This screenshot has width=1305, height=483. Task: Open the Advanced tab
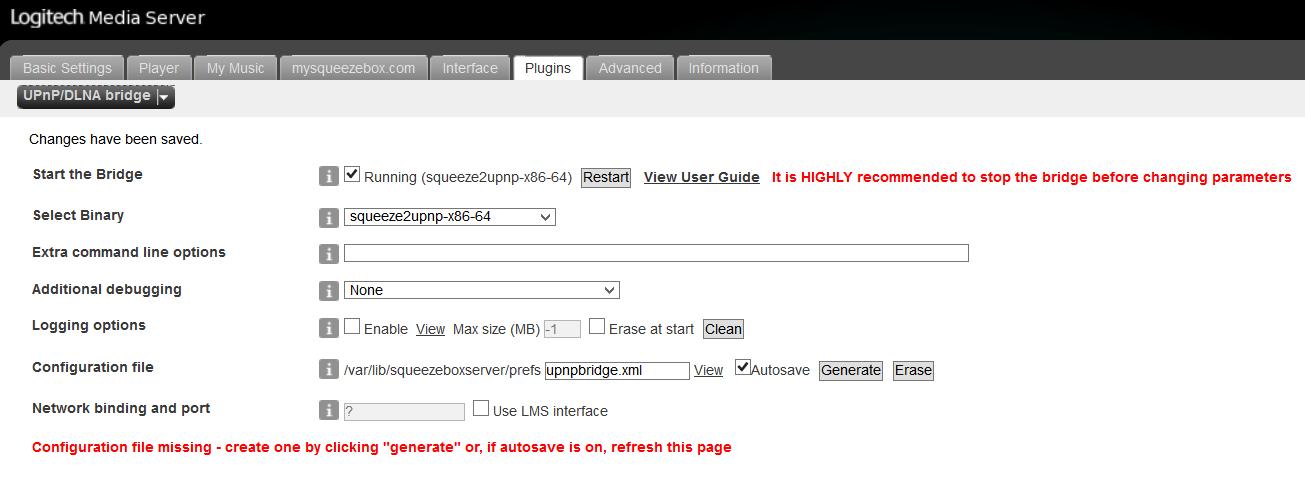tap(630, 68)
